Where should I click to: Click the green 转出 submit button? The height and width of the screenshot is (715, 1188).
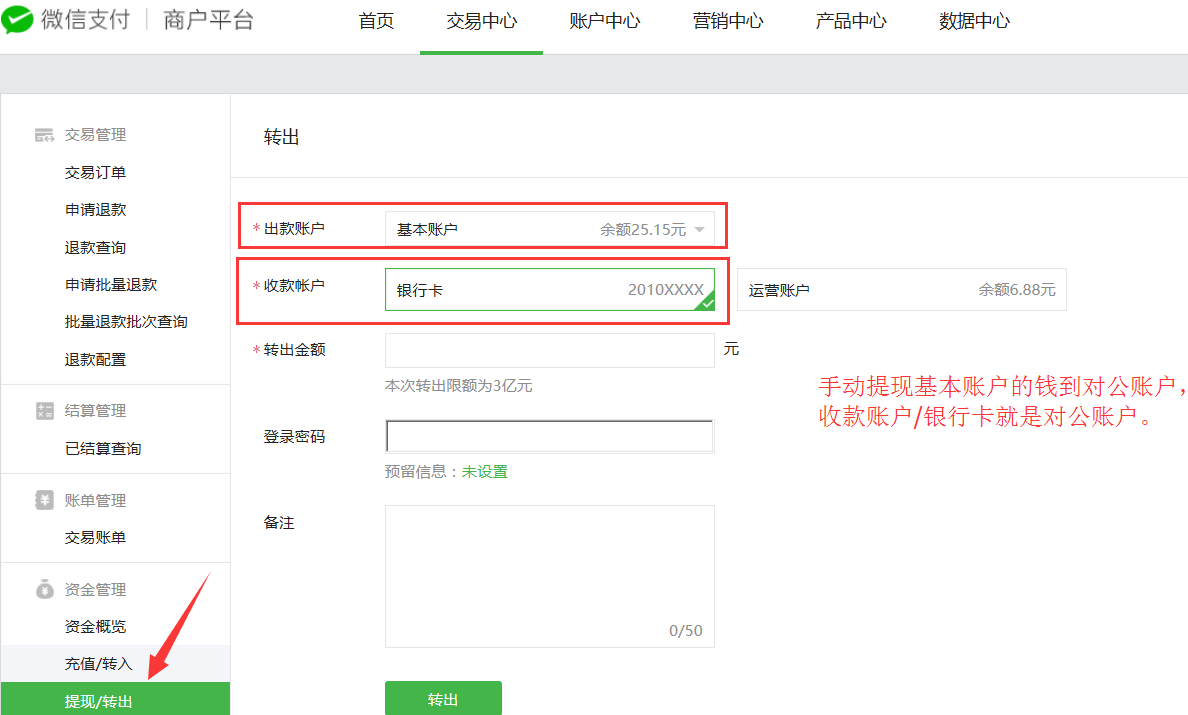[443, 698]
